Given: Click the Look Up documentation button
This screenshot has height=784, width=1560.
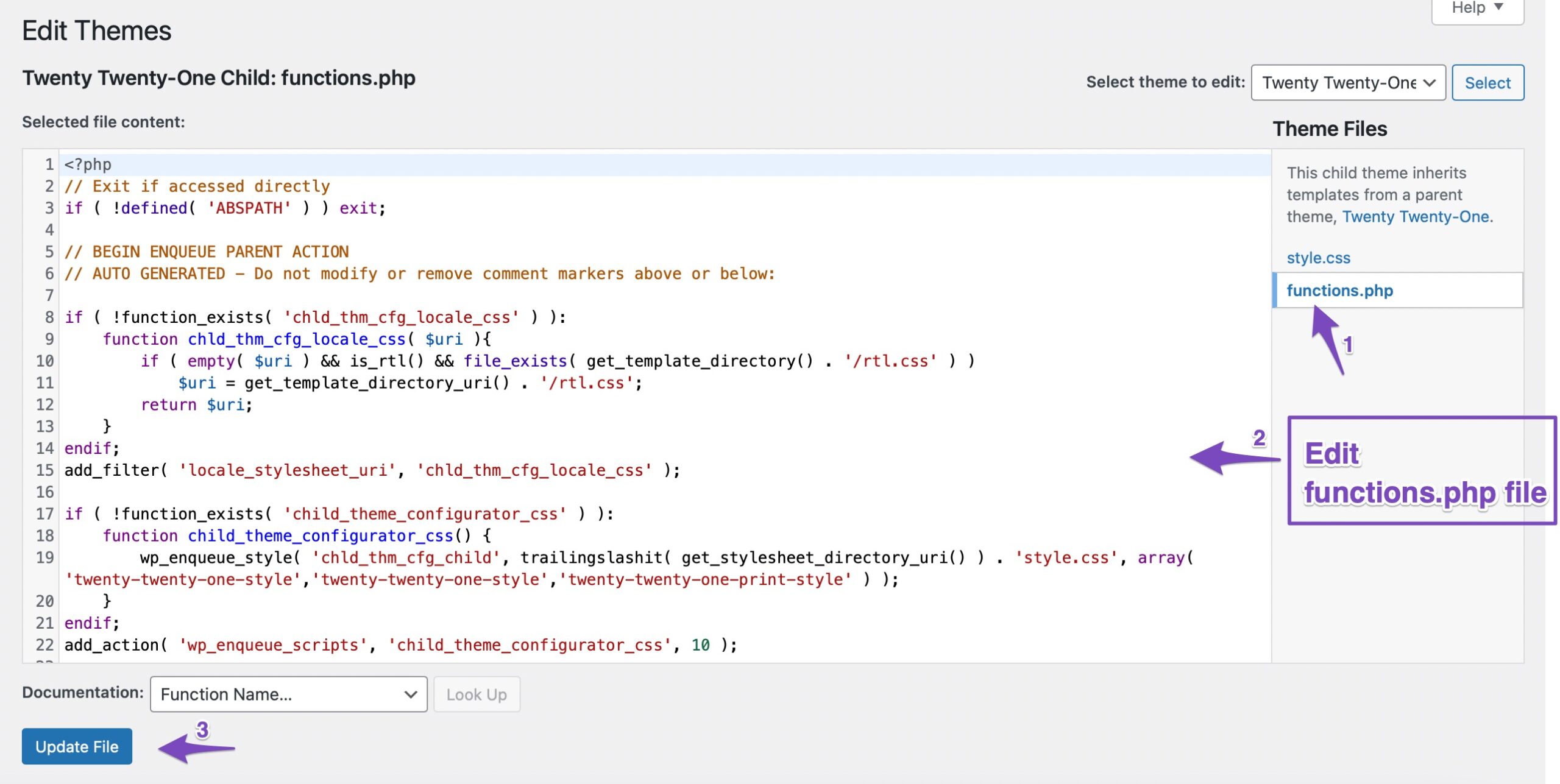Looking at the screenshot, I should pos(476,692).
